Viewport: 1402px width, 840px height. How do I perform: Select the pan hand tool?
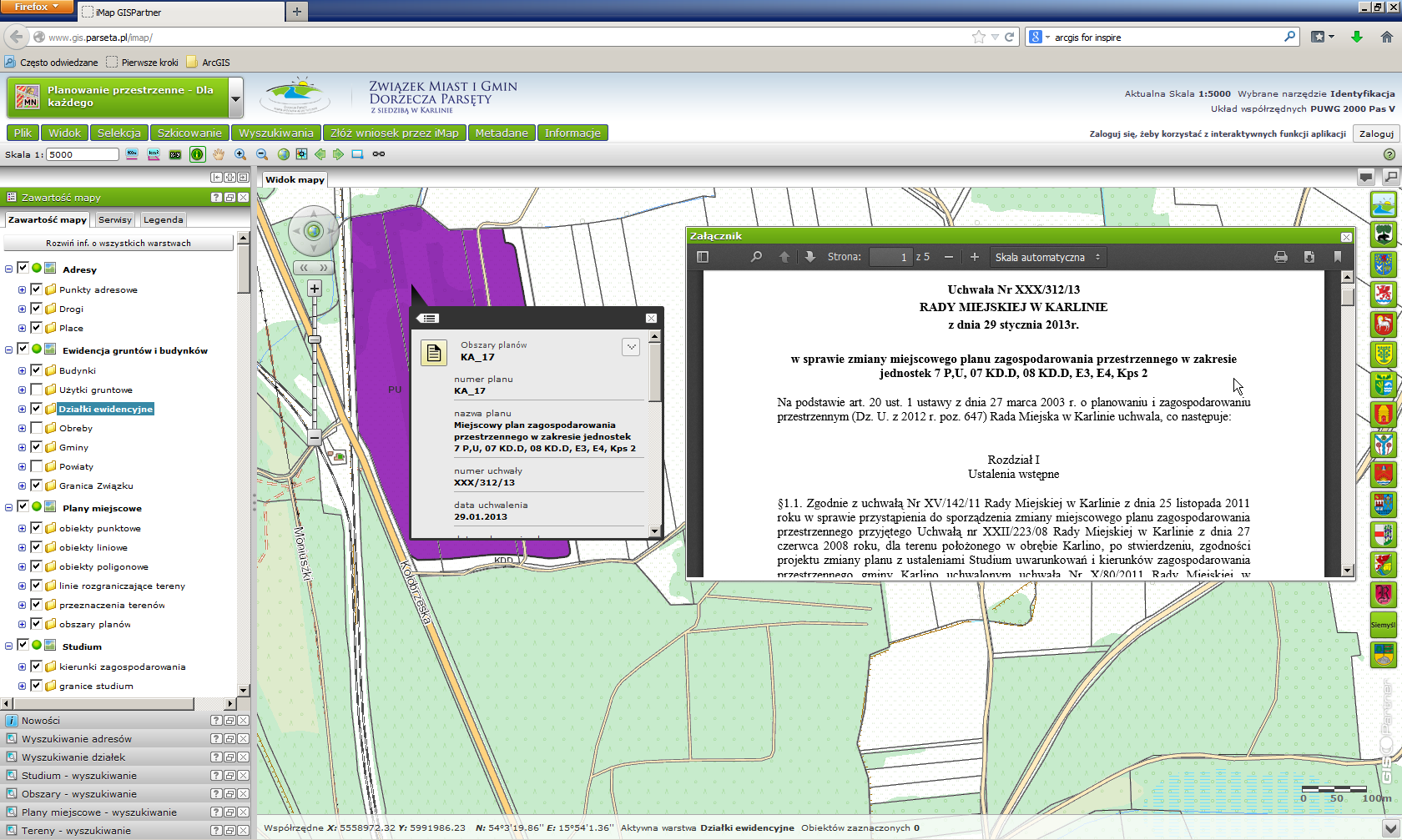pyautogui.click(x=219, y=154)
